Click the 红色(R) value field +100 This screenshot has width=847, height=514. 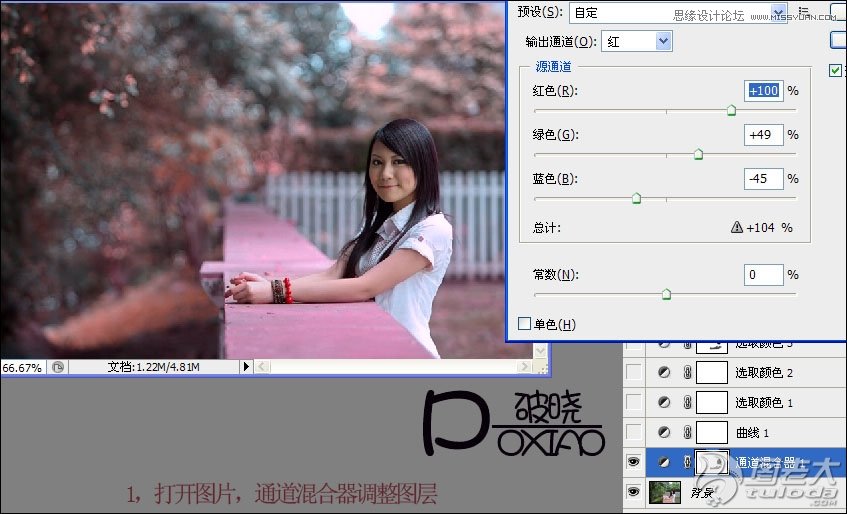point(763,91)
